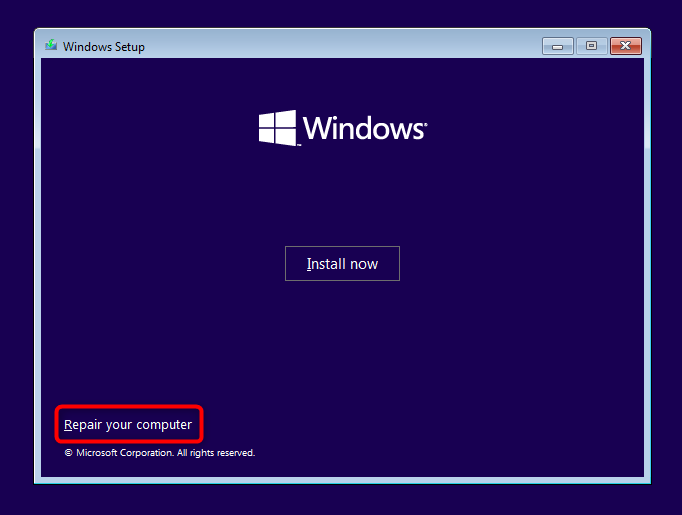Close the Windows Setup window

tap(625, 46)
